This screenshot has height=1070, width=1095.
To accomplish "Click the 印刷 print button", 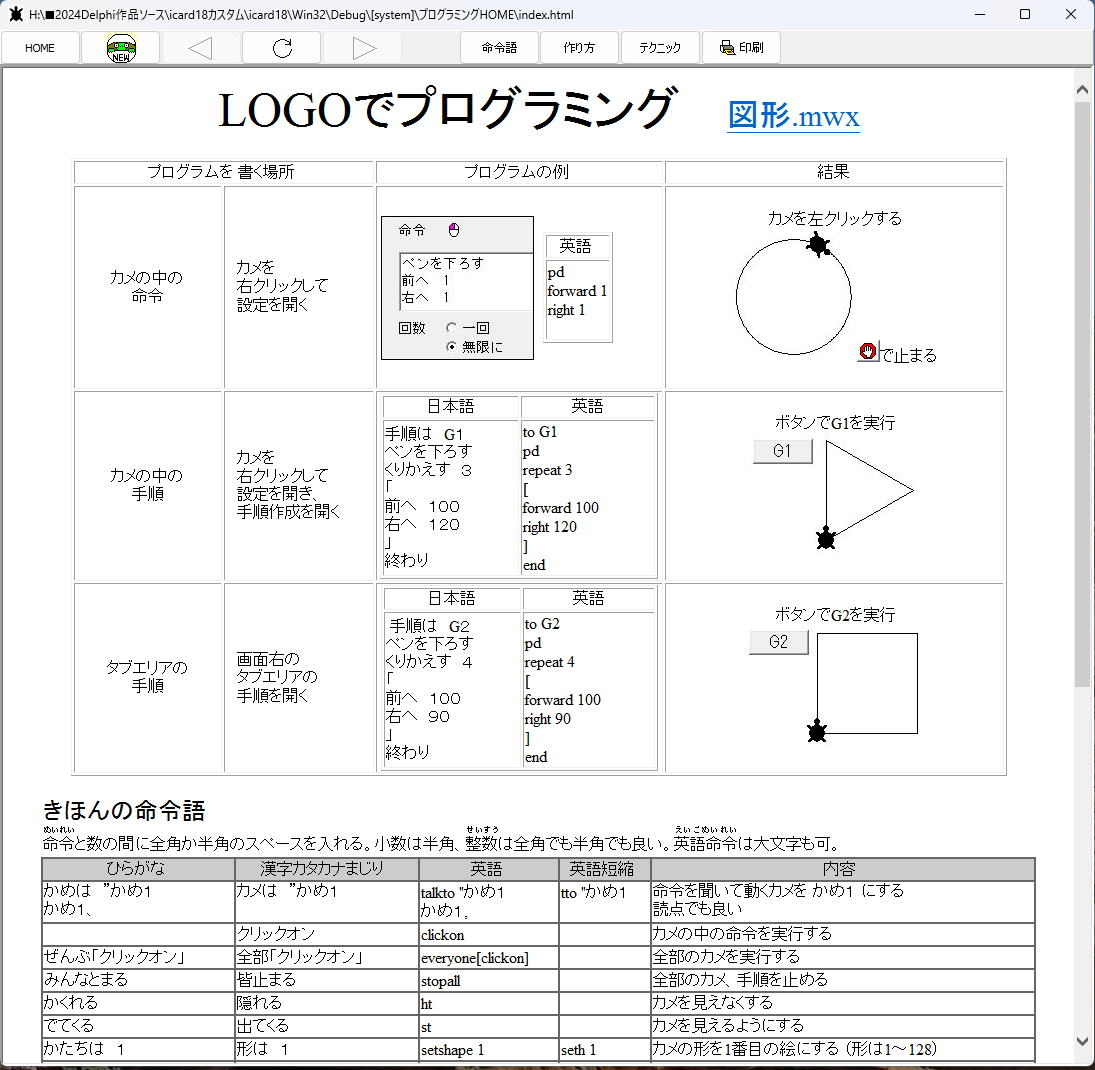I will click(741, 48).
